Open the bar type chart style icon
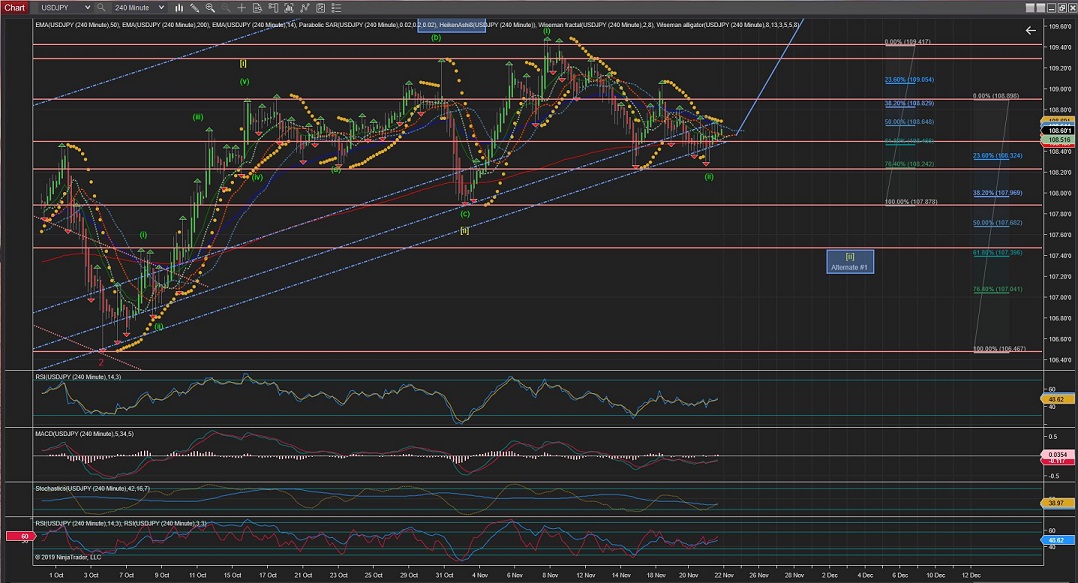The height and width of the screenshot is (583, 1078). tap(177, 7)
